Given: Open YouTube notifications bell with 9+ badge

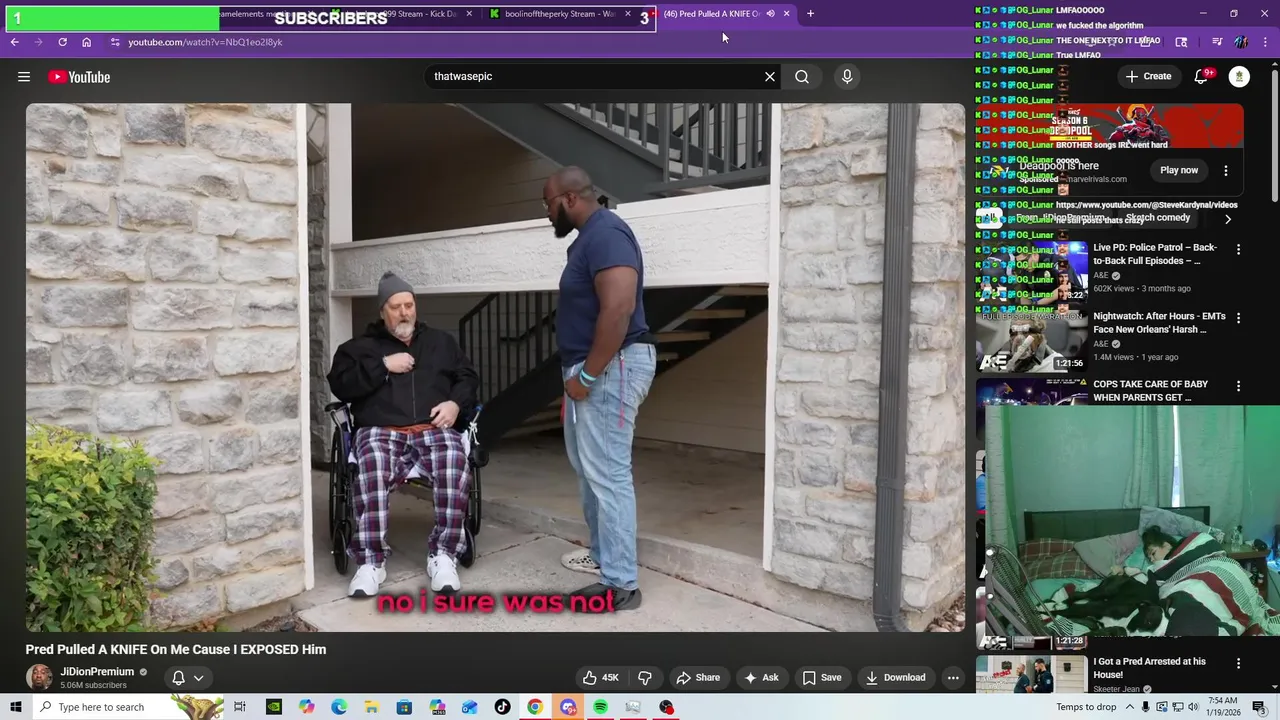Looking at the screenshot, I should (x=1202, y=76).
